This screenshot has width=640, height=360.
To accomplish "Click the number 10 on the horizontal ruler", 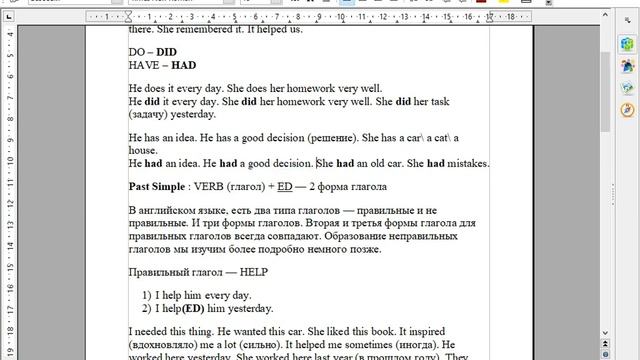I will (x=340, y=17).
